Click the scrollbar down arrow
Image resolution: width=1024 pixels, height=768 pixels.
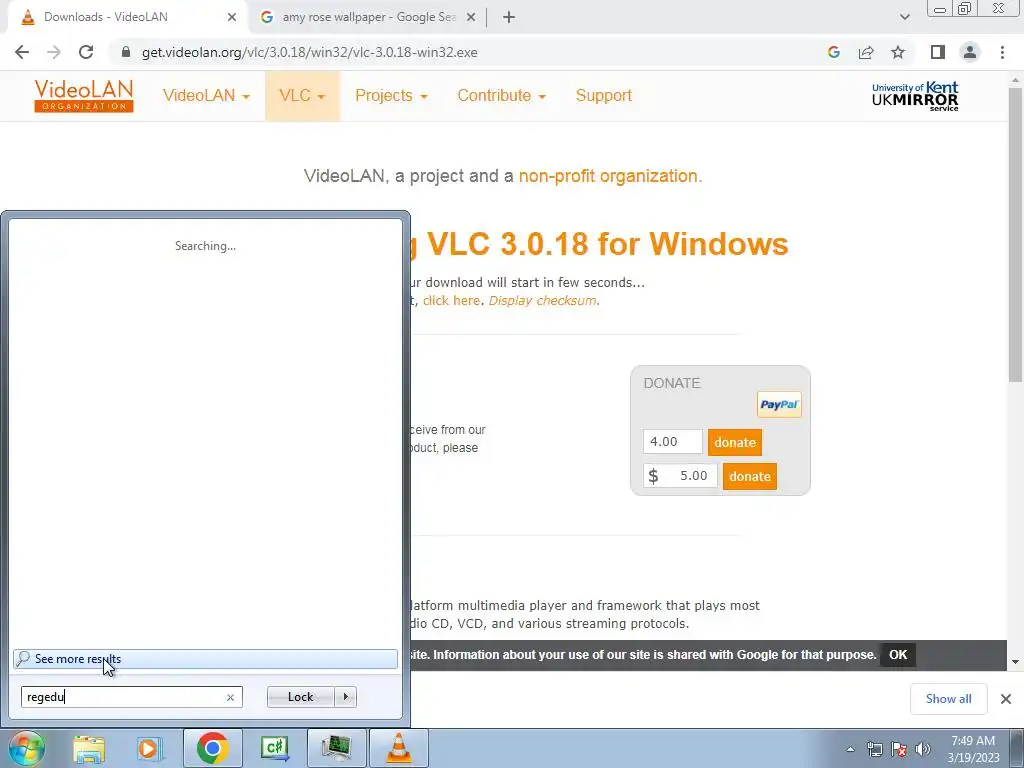1015,662
